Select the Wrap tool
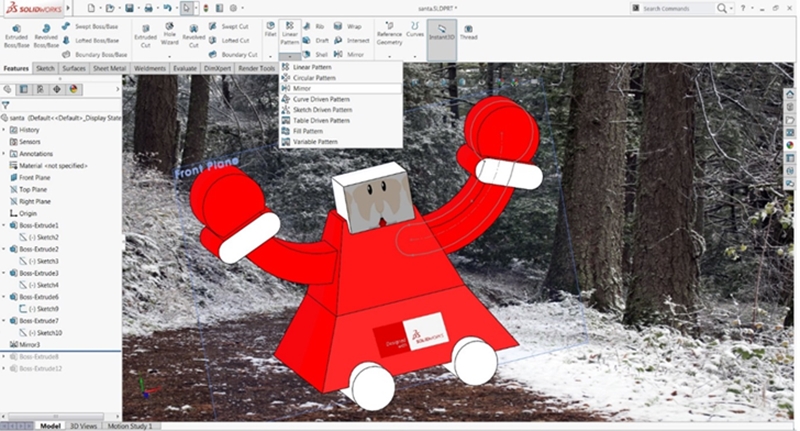This screenshot has height=431, width=800. [x=347, y=27]
